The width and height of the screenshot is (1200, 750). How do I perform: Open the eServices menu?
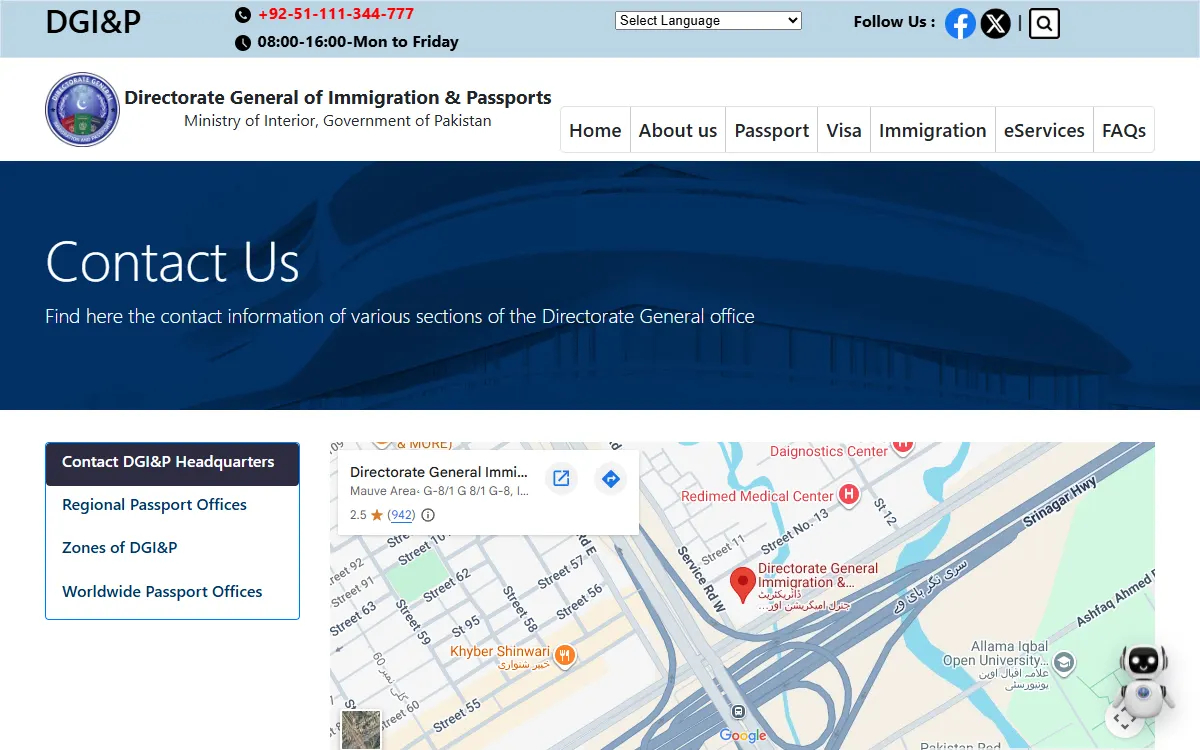1044,130
